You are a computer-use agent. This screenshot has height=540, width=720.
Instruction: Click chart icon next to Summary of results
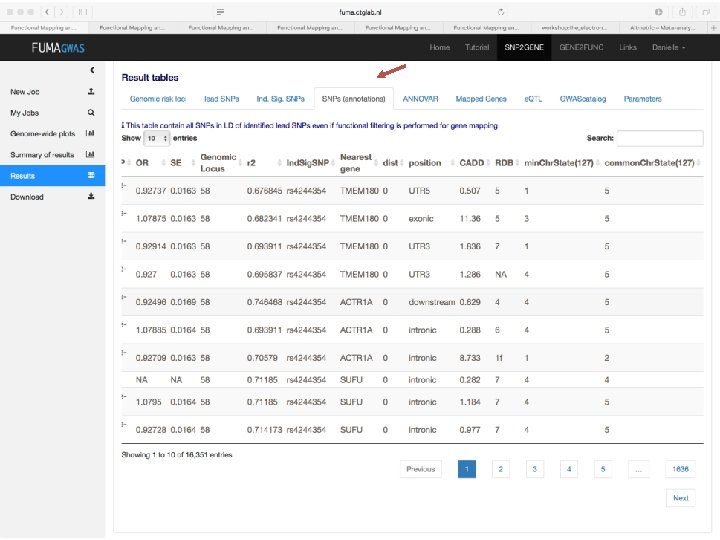click(x=90, y=154)
